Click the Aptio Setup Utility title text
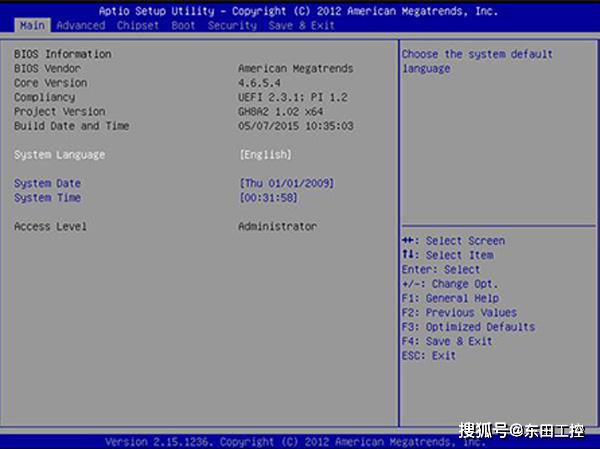 [298, 11]
